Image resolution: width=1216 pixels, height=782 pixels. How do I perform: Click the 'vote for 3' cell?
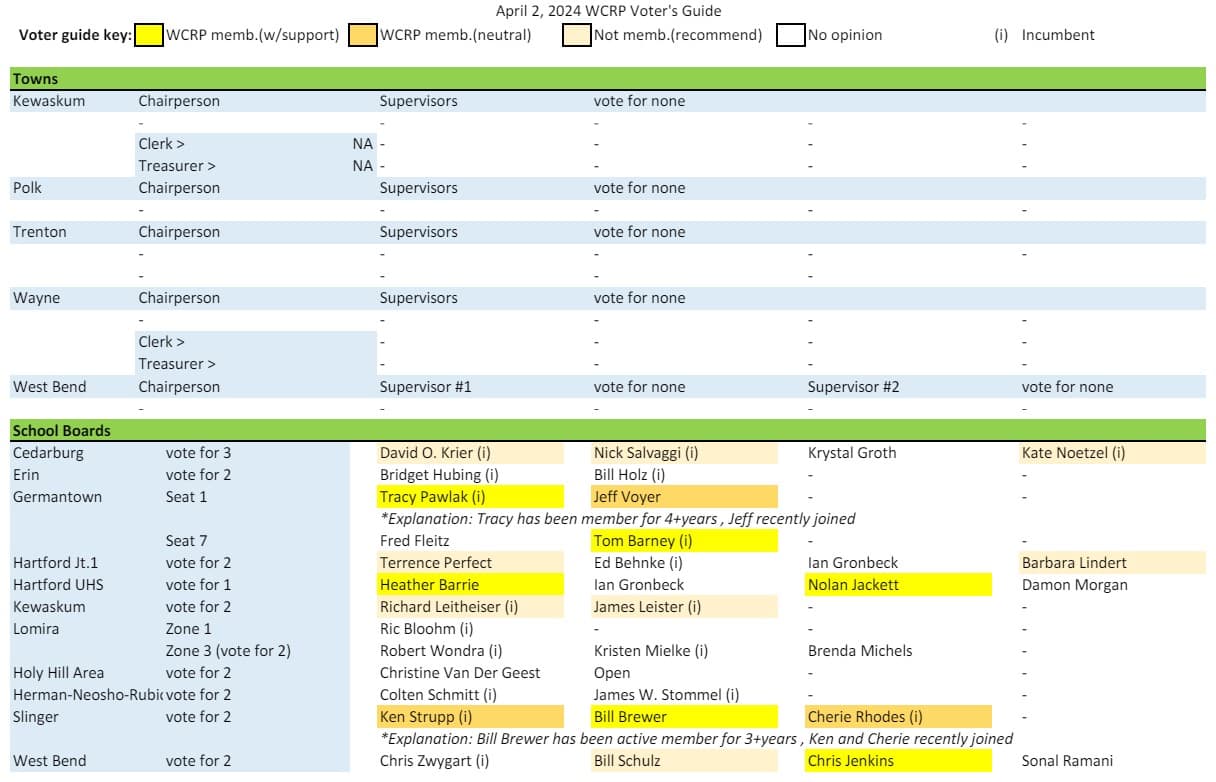pyautogui.click(x=198, y=452)
